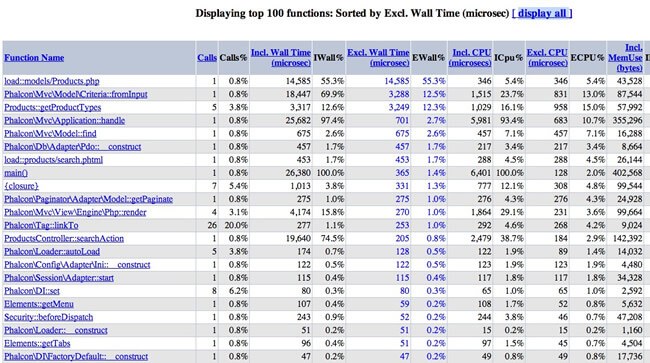The image size is (650, 363).
Task: Sort by Incl. CPU column header
Action: click(470, 58)
